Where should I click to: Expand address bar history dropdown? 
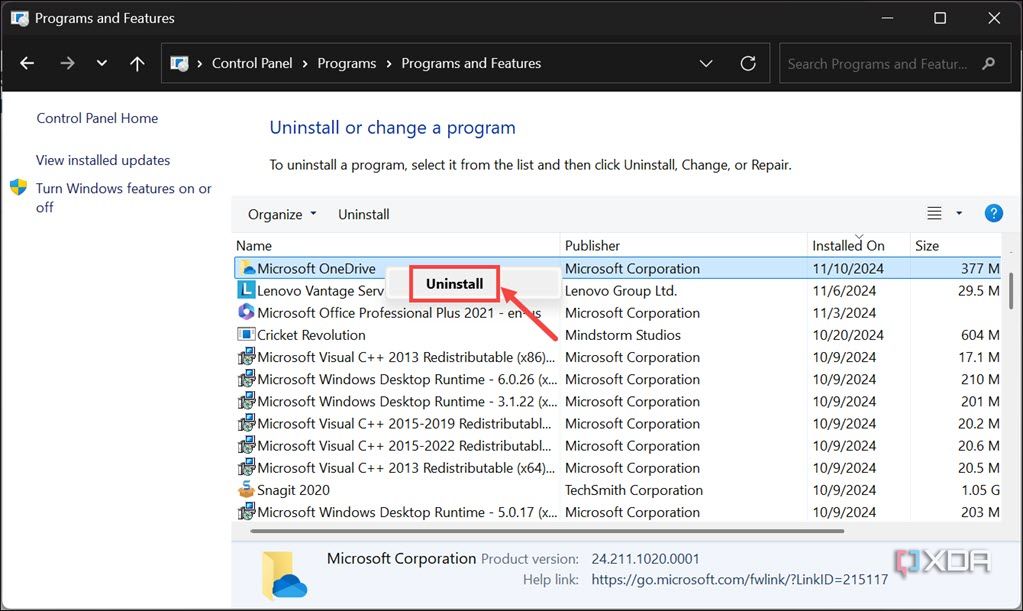tap(706, 63)
